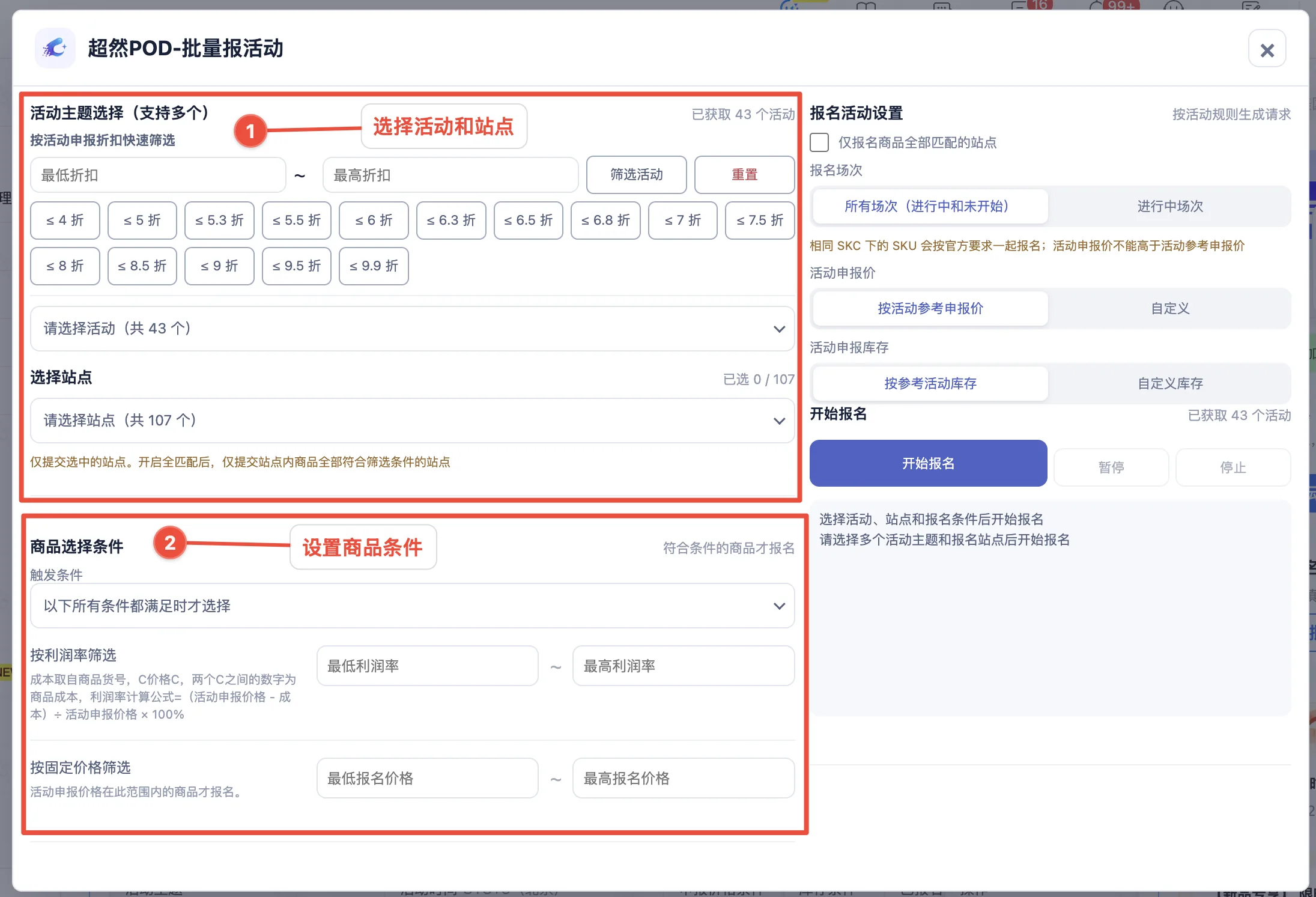This screenshot has width=1316, height=897.
Task: Focus the 最高折扣 input field
Action: (x=450, y=175)
